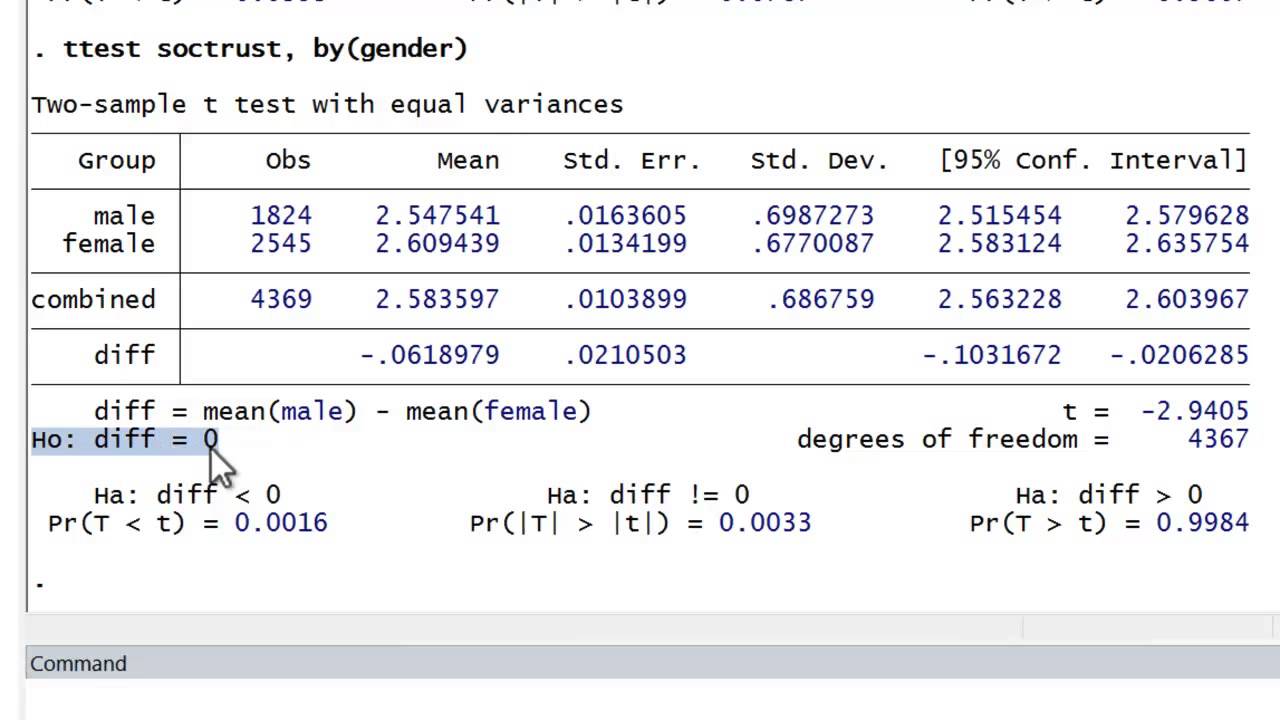Click the combined mean value 2.583597
The height and width of the screenshot is (720, 1280).
tap(437, 300)
